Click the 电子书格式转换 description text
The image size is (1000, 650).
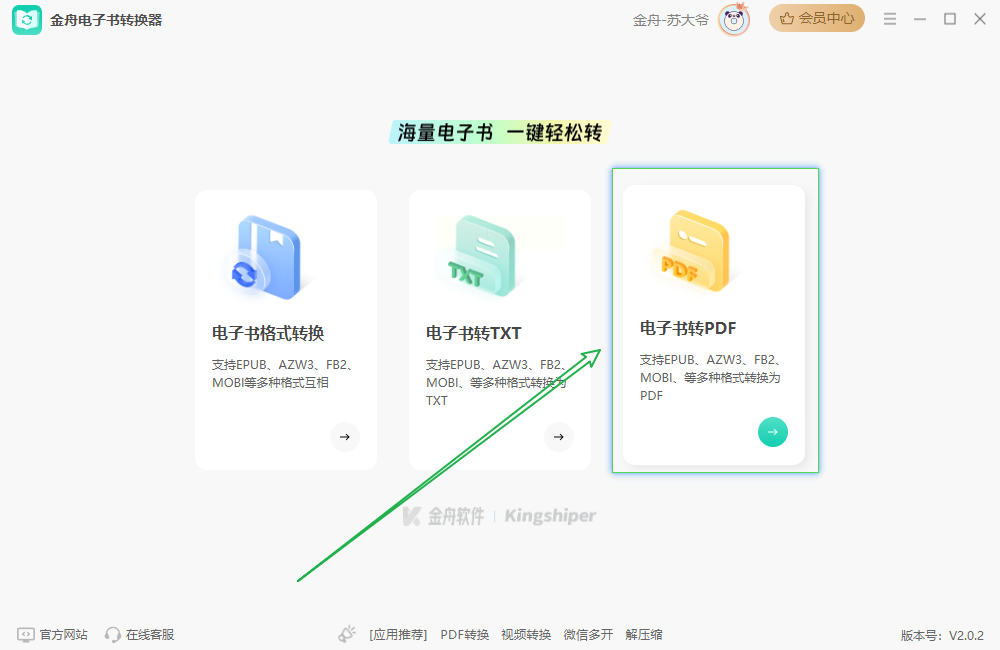tap(283, 374)
